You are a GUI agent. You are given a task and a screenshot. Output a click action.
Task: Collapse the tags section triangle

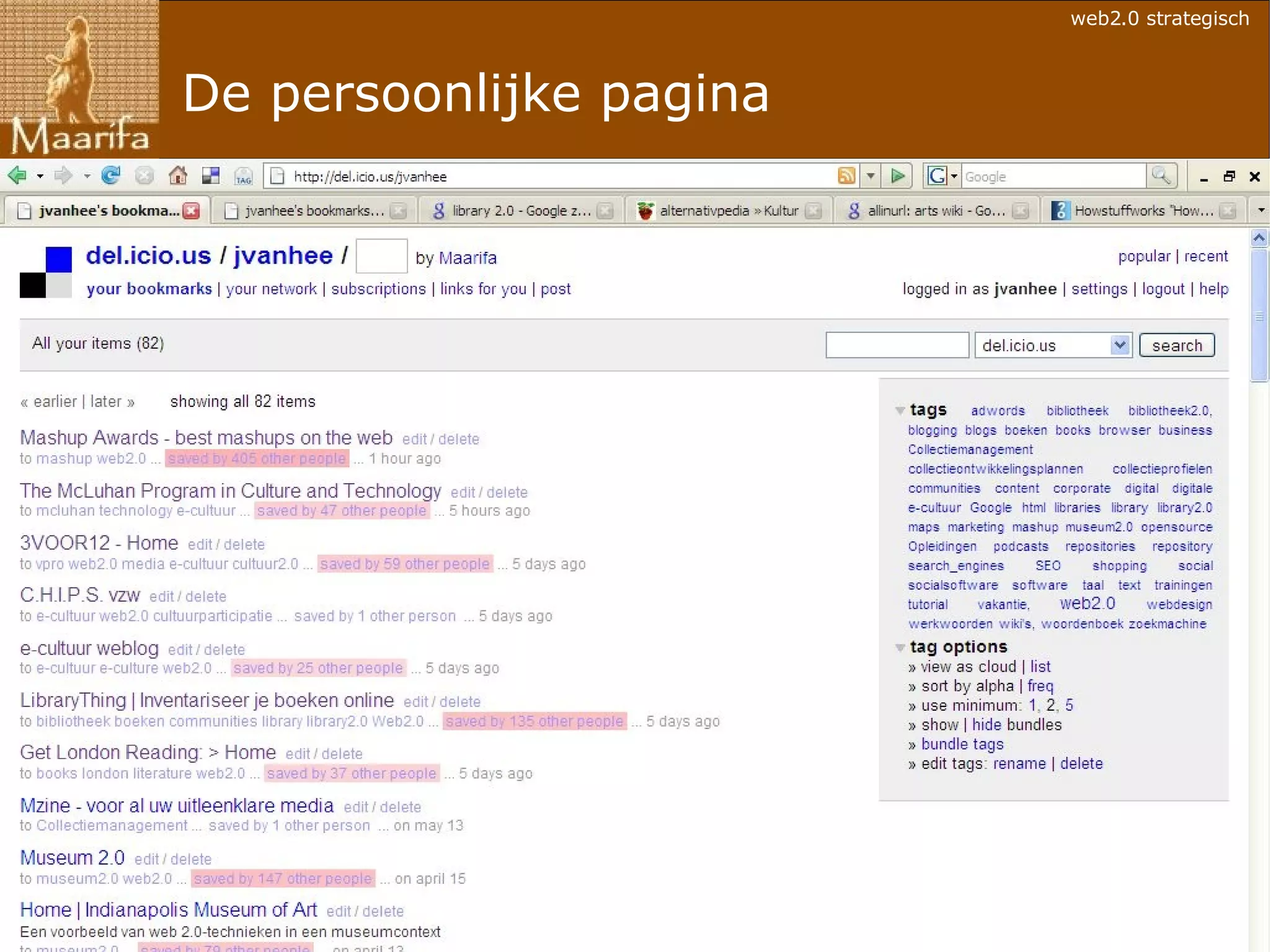point(900,410)
